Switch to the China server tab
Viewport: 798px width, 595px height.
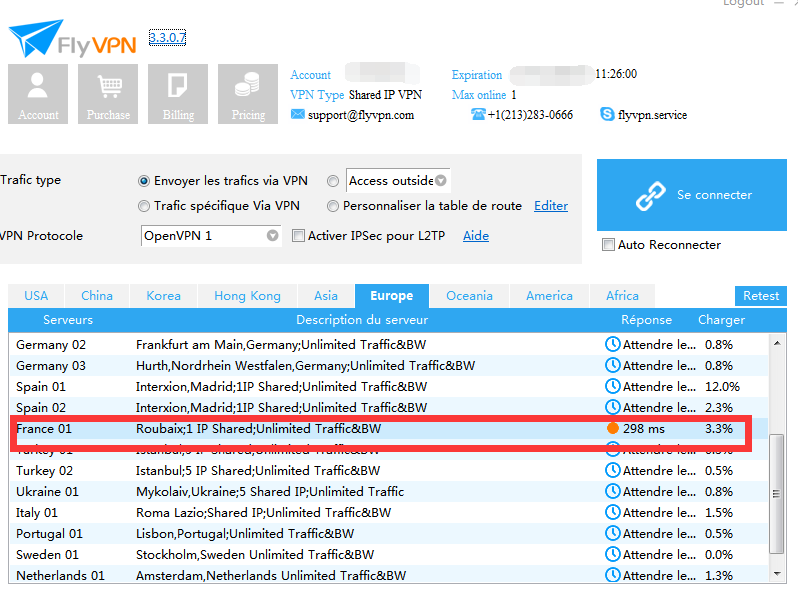coord(97,296)
